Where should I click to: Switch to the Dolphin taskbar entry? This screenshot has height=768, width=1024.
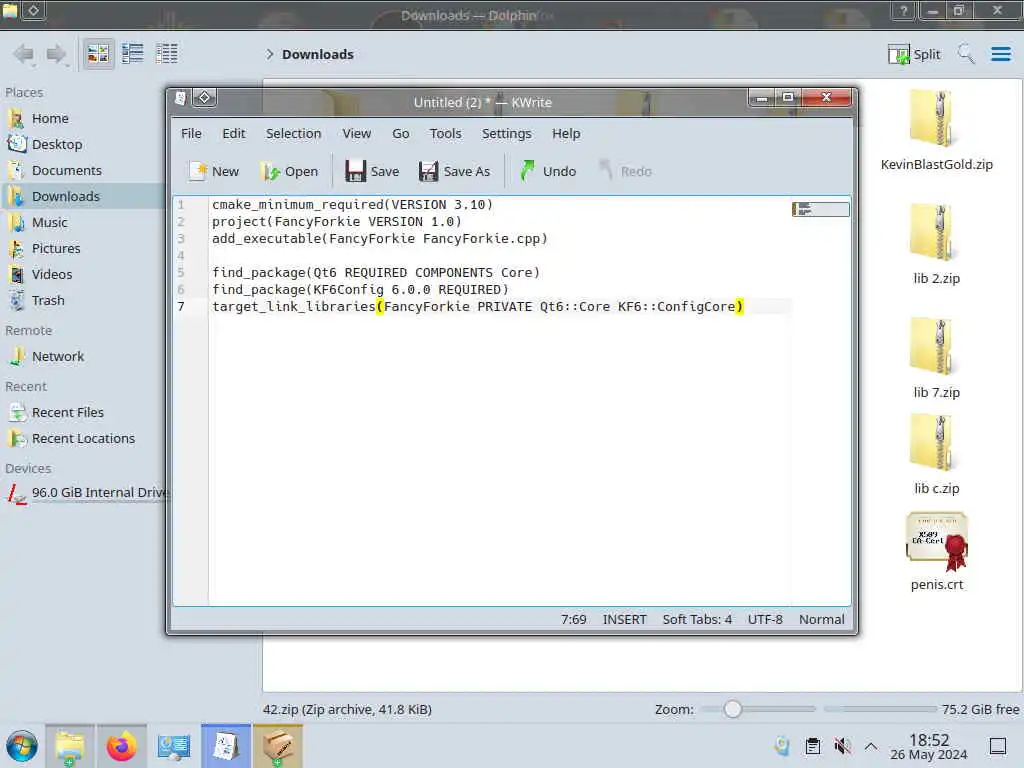point(70,746)
